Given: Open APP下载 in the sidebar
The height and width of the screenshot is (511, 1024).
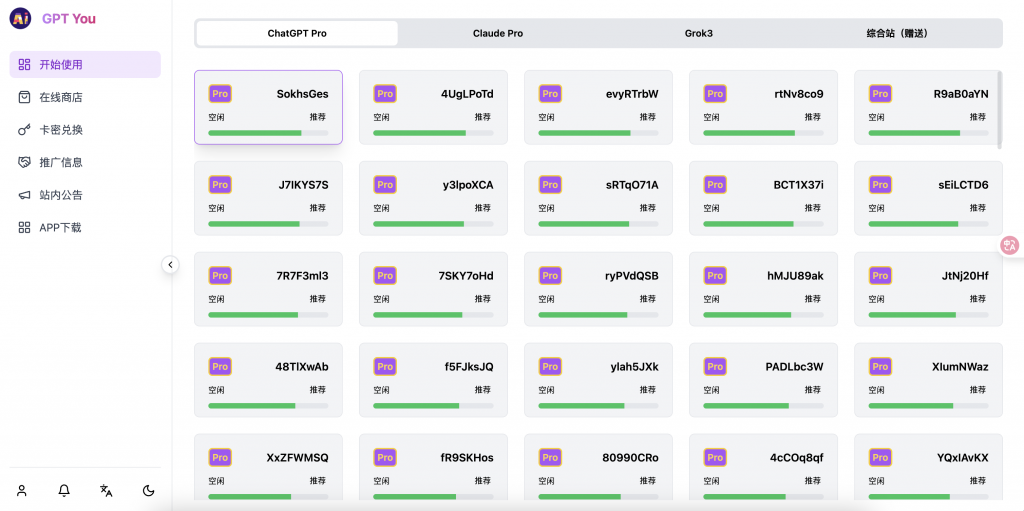Looking at the screenshot, I should 85,227.
